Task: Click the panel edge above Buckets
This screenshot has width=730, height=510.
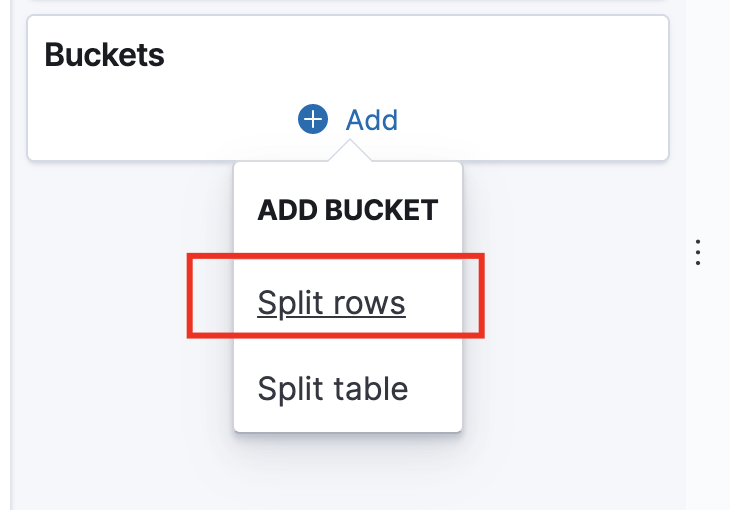Action: [347, 6]
